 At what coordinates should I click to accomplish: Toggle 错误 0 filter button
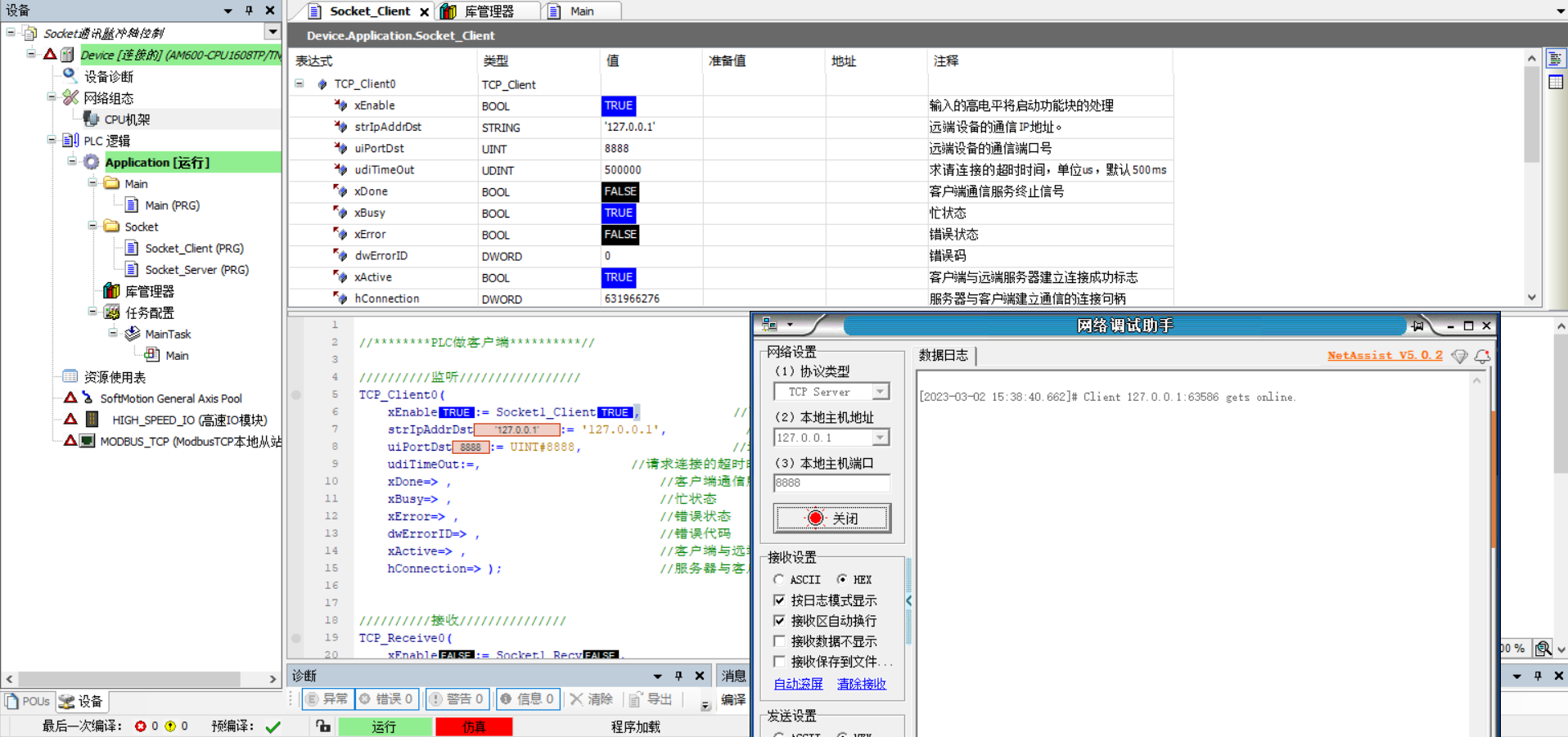click(386, 699)
